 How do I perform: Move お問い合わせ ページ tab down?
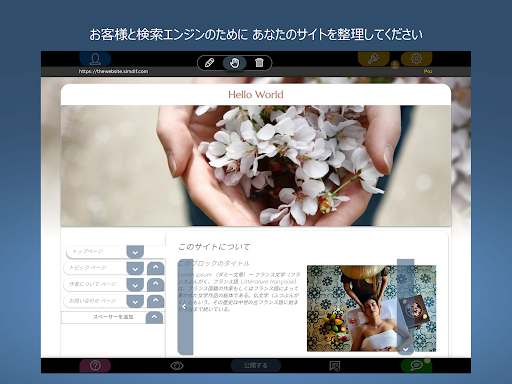tap(135, 301)
